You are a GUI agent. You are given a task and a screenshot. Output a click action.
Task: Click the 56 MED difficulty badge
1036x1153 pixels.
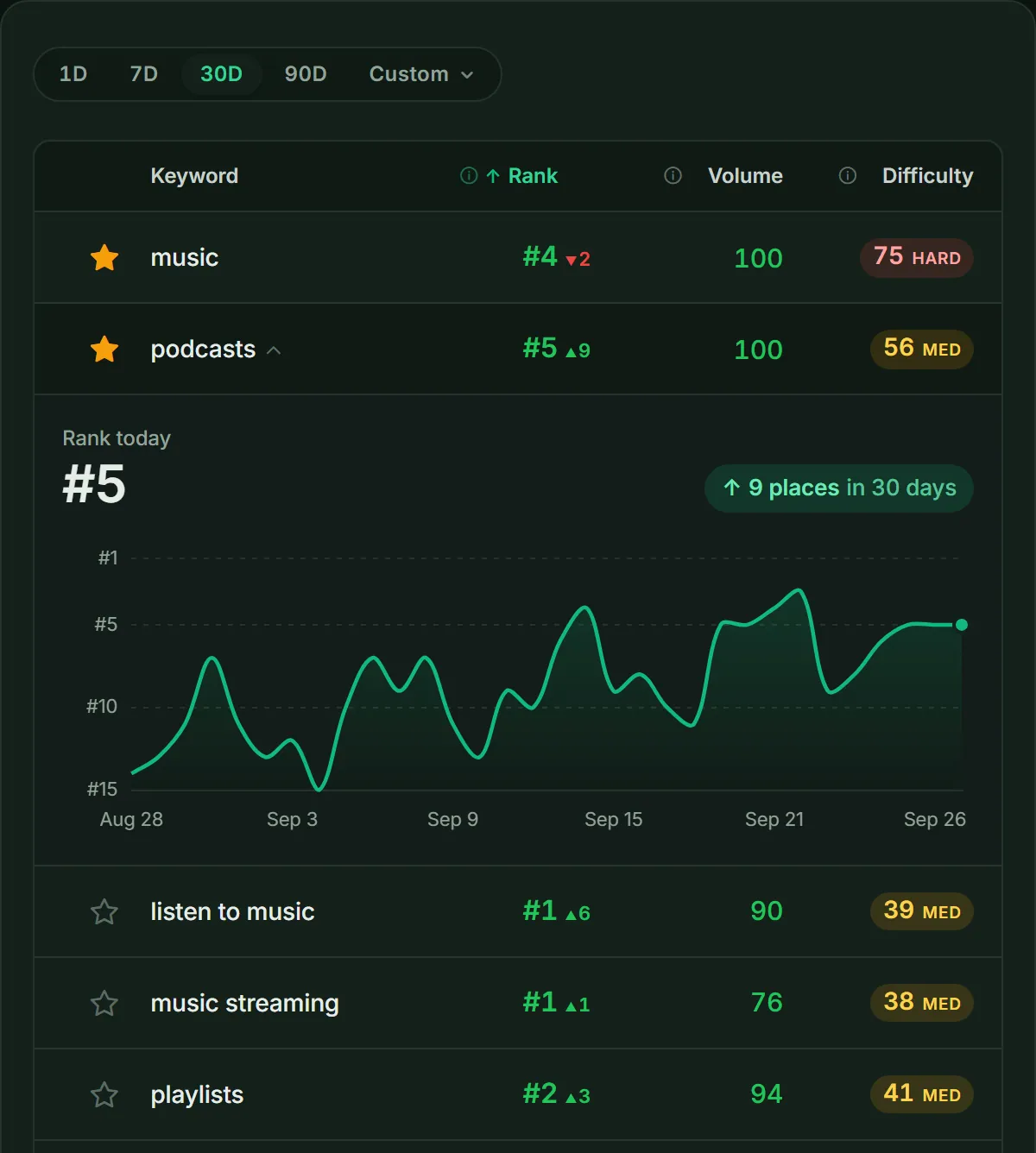click(x=922, y=349)
